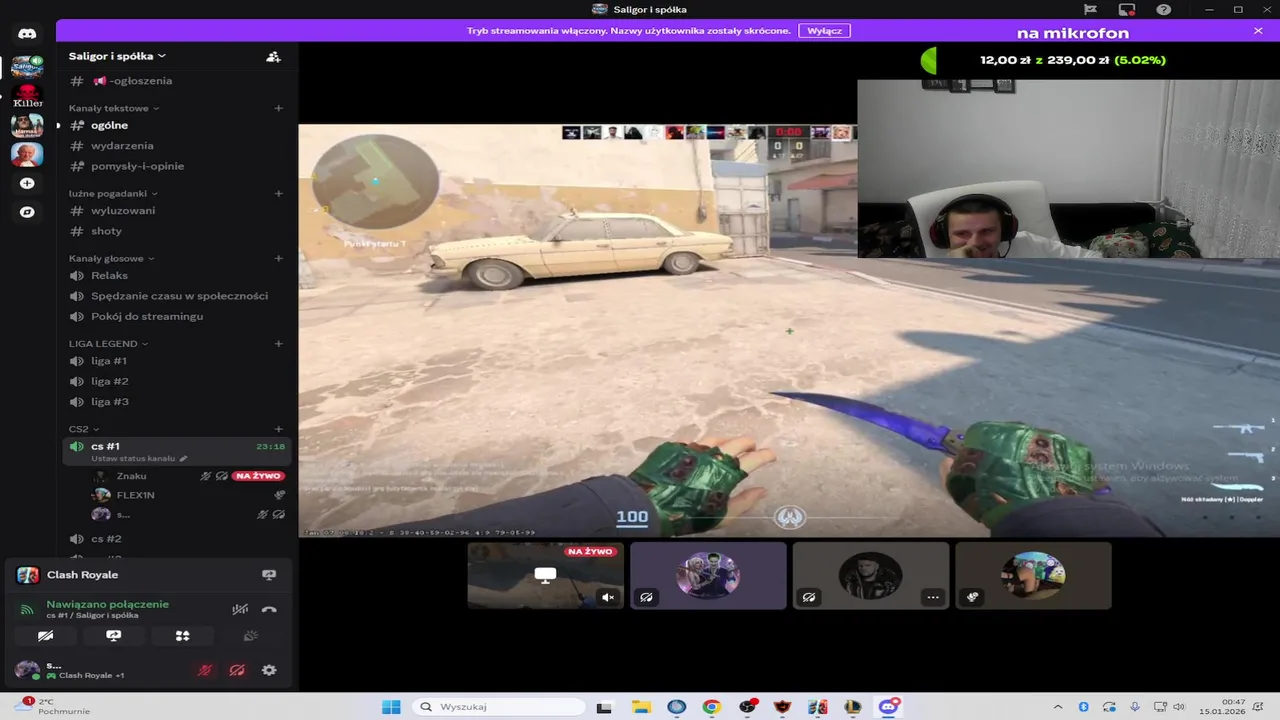The width and height of the screenshot is (1280, 720).
Task: Open the ogłoszenia announcement channel
Action: (177, 81)
